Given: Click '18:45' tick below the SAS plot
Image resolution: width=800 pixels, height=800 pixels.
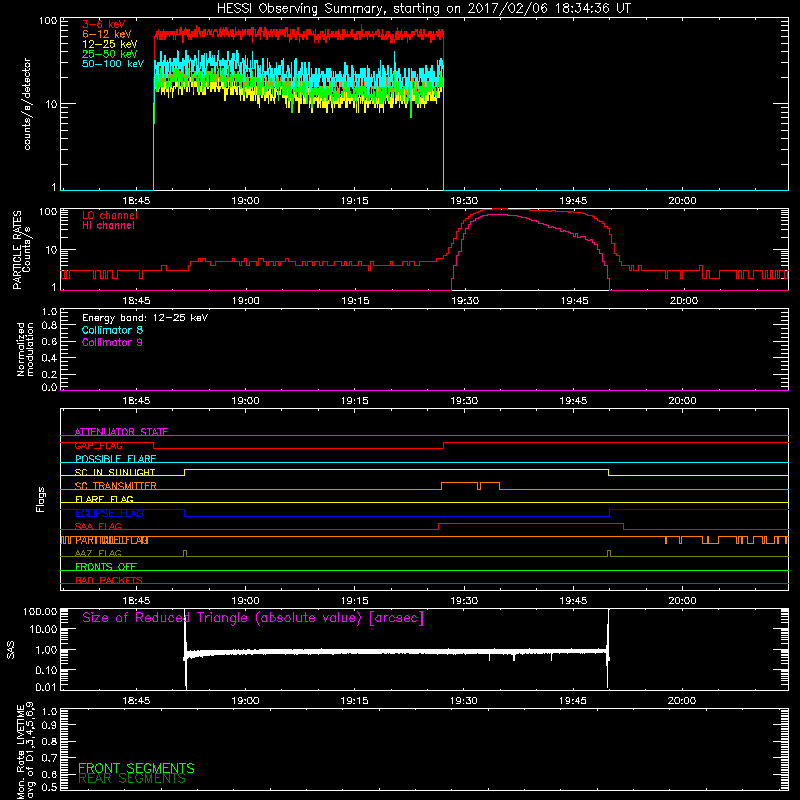Looking at the screenshot, I should point(136,701).
